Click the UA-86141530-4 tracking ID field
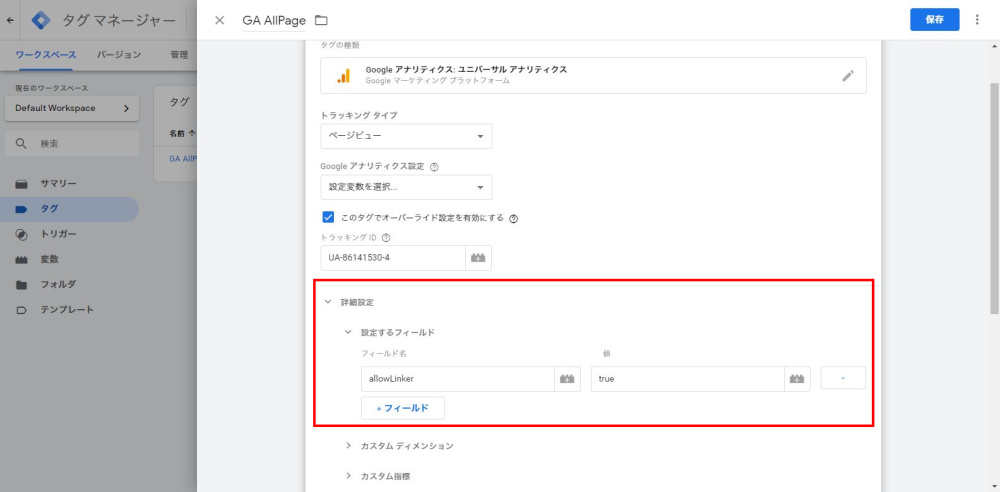This screenshot has height=492, width=1000. (x=394, y=258)
